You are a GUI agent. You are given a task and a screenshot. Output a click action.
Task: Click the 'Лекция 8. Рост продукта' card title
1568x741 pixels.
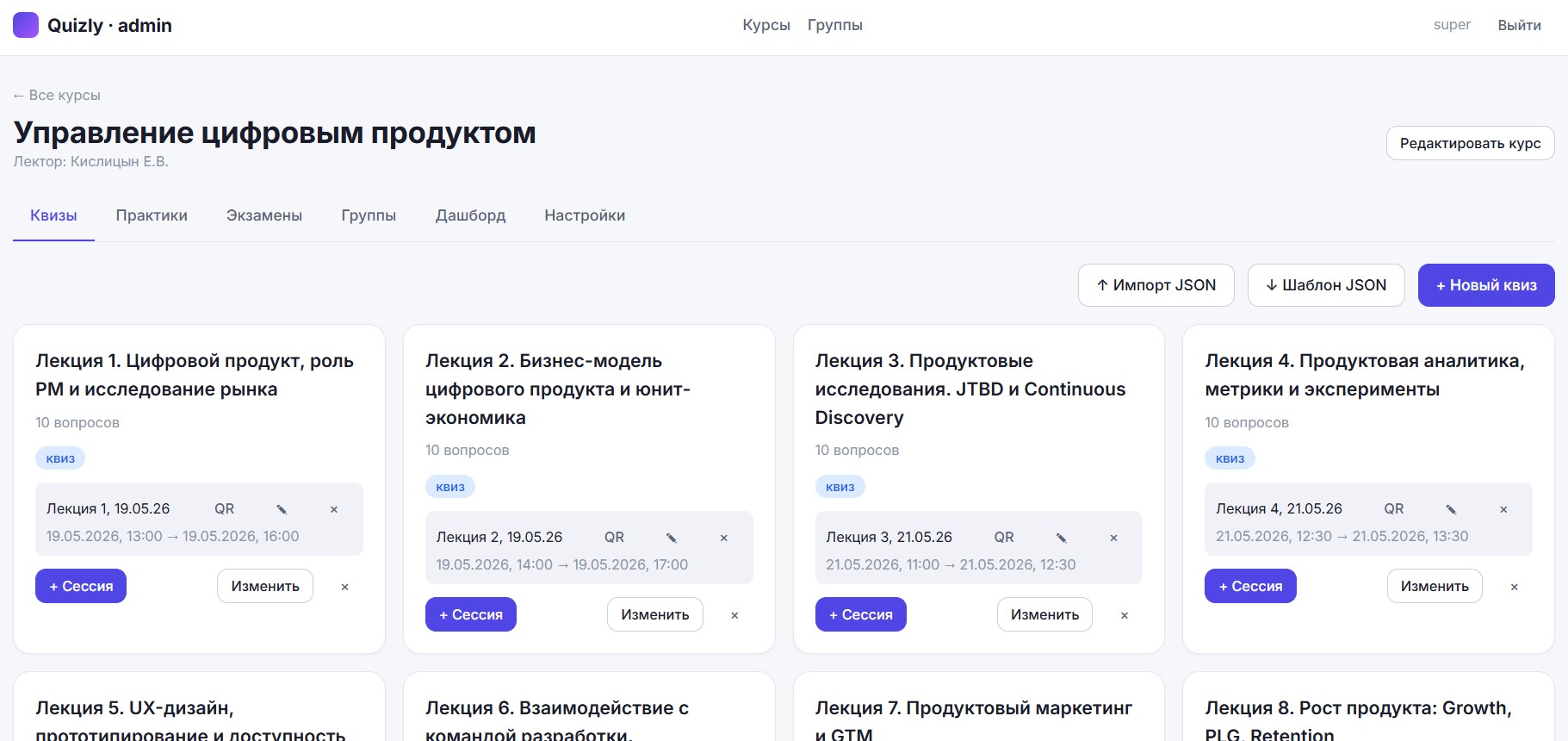1358,720
